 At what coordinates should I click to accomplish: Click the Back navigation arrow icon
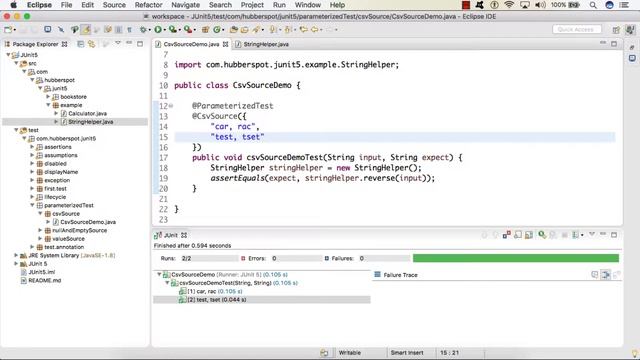coord(314,29)
